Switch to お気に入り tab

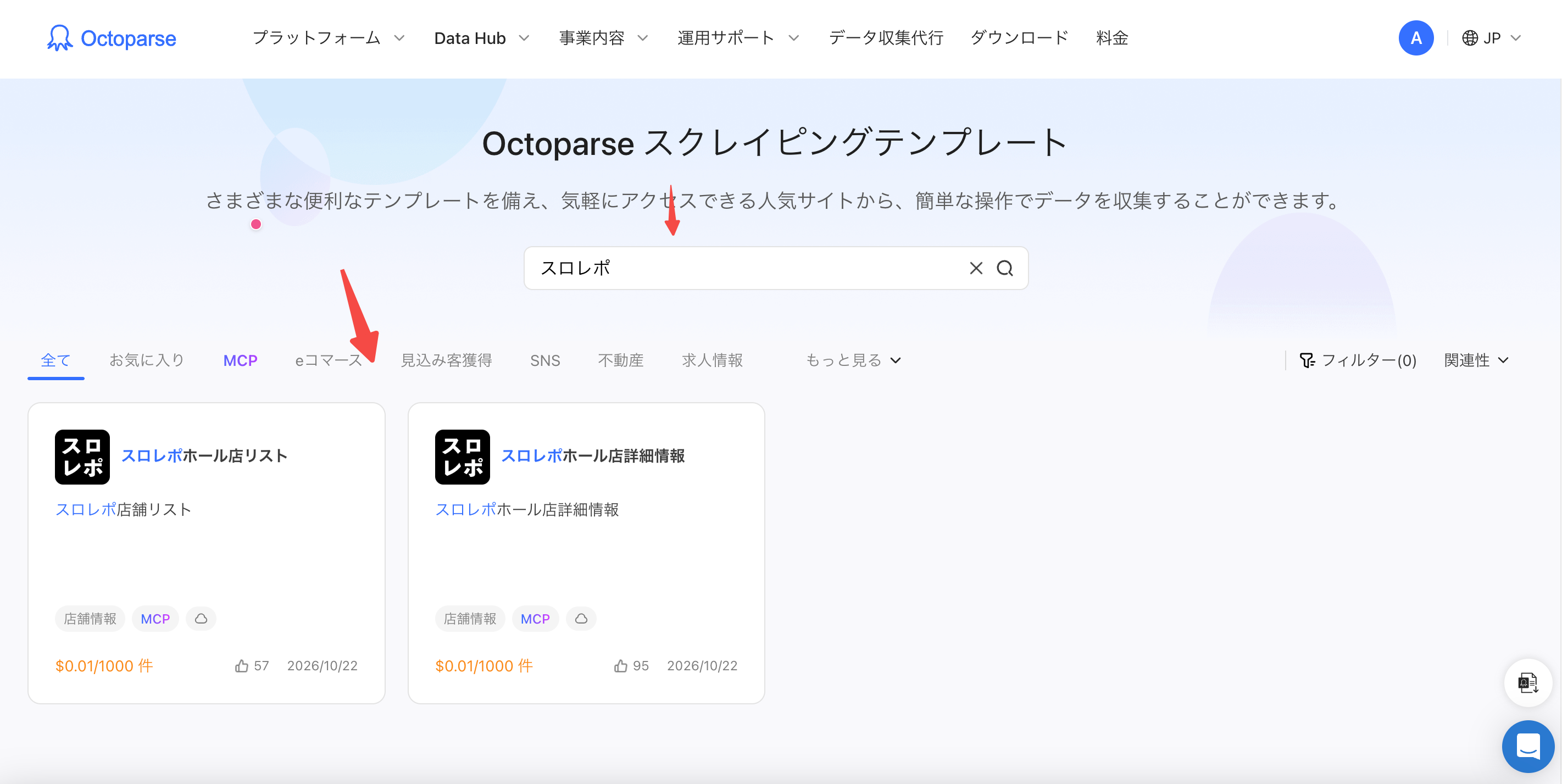pos(147,360)
